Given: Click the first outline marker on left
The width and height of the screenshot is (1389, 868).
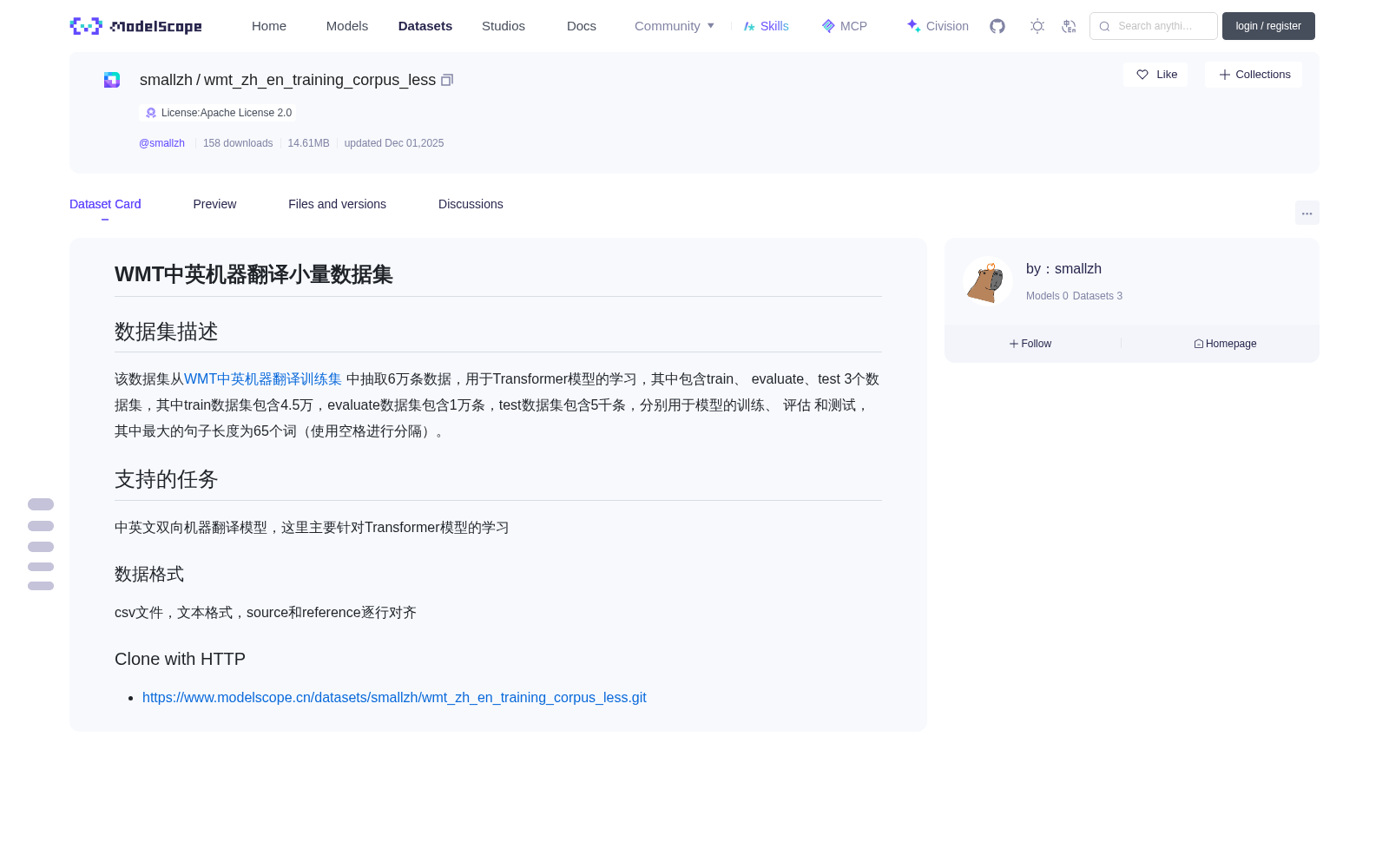Looking at the screenshot, I should point(41,504).
